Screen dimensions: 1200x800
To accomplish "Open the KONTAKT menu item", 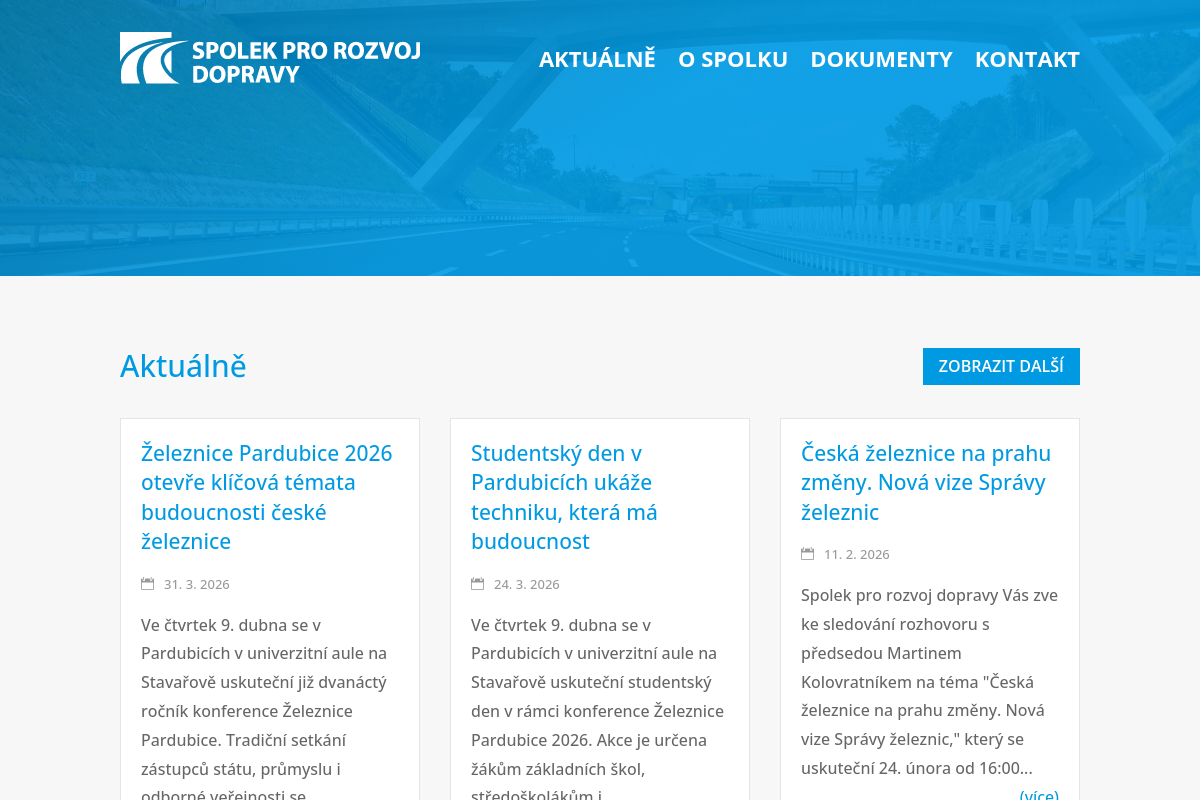I will 1027,59.
